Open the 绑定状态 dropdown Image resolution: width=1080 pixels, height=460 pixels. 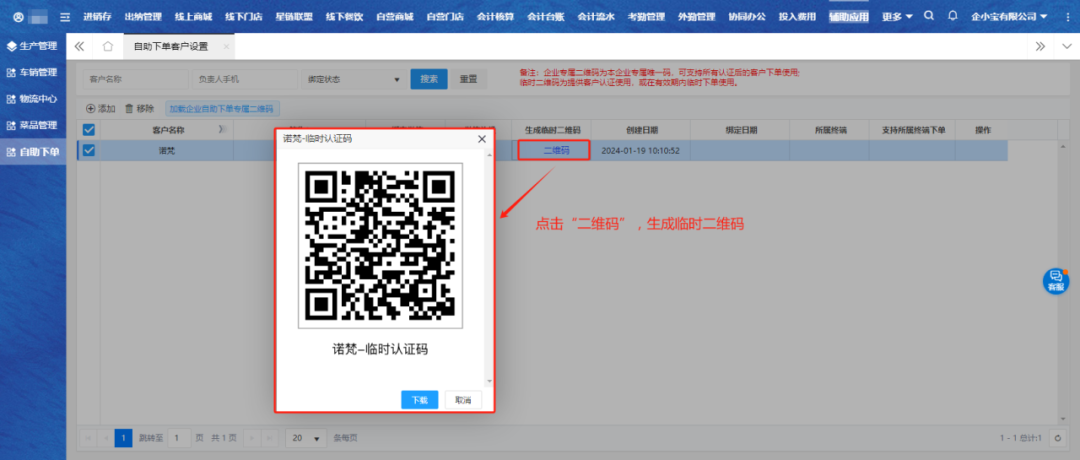click(x=353, y=80)
